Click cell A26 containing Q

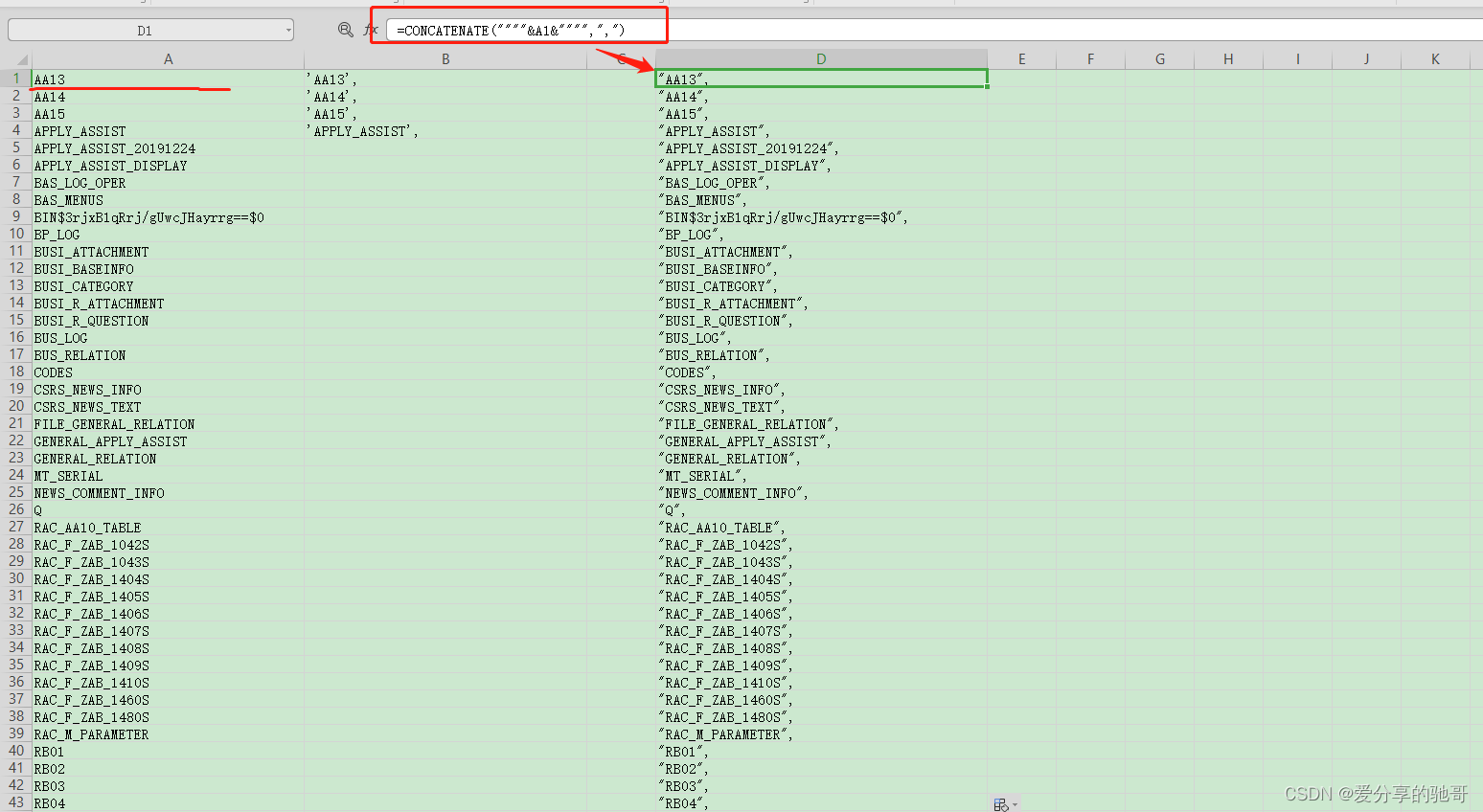pos(169,510)
